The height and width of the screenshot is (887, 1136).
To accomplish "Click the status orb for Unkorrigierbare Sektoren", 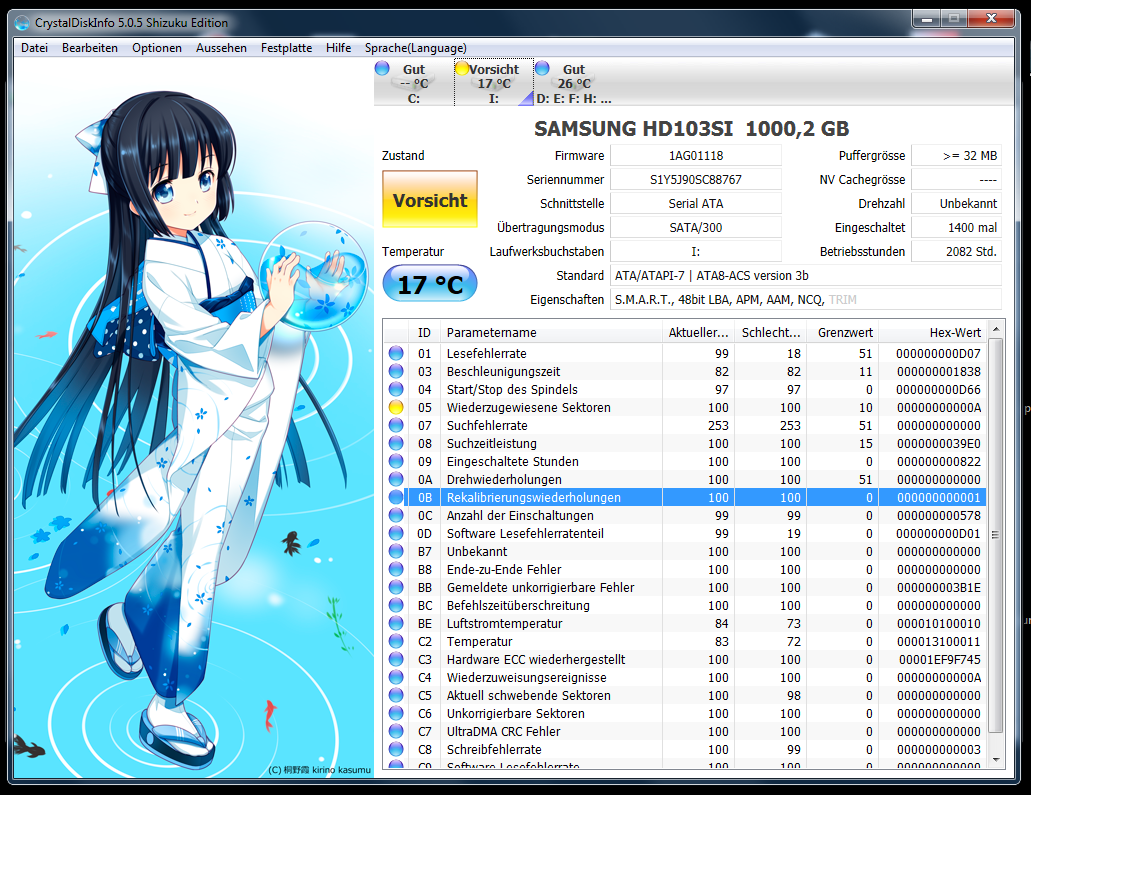I will [396, 713].
